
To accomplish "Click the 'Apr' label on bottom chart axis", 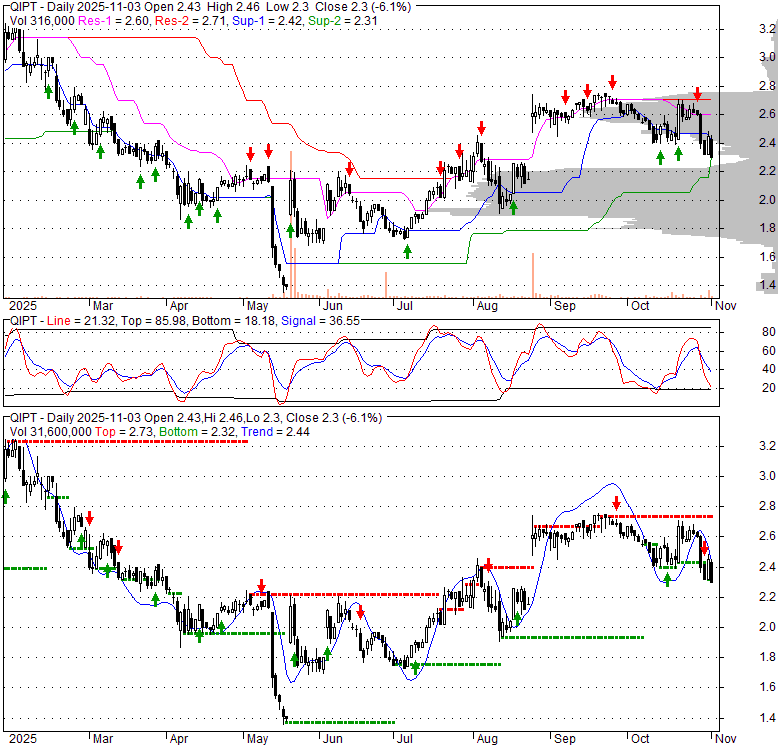I will point(179,739).
